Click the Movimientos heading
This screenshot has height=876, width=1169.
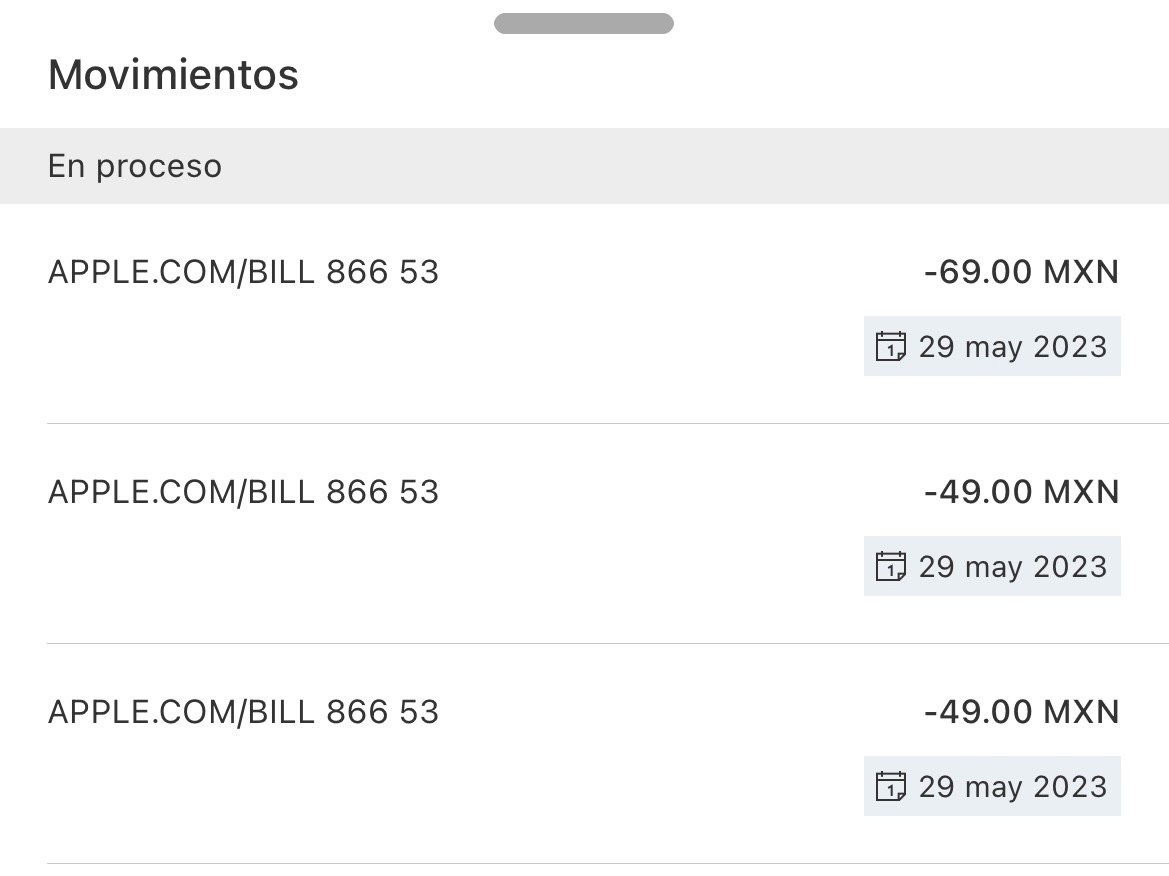coord(173,75)
